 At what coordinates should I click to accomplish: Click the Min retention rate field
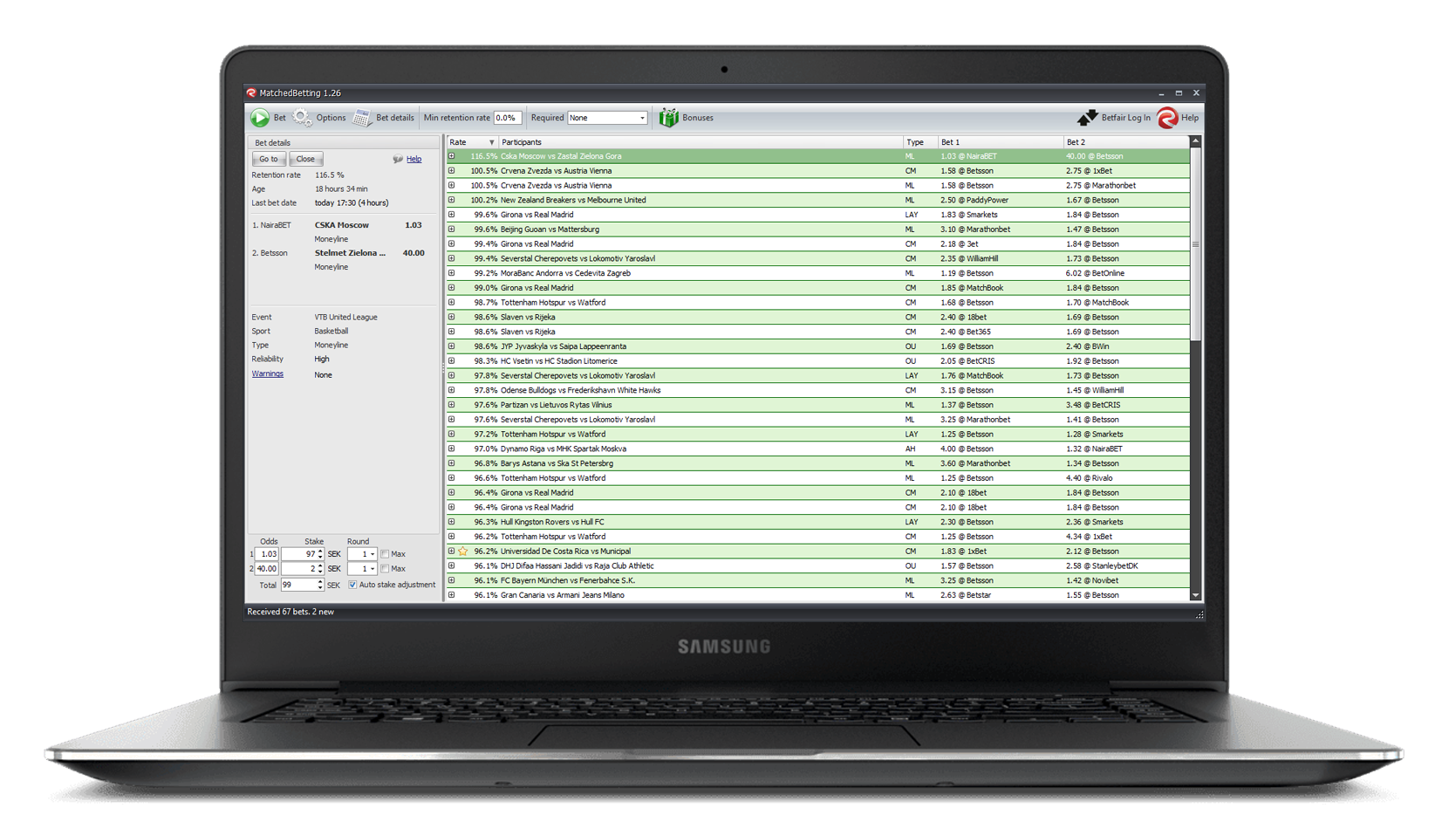pos(507,118)
